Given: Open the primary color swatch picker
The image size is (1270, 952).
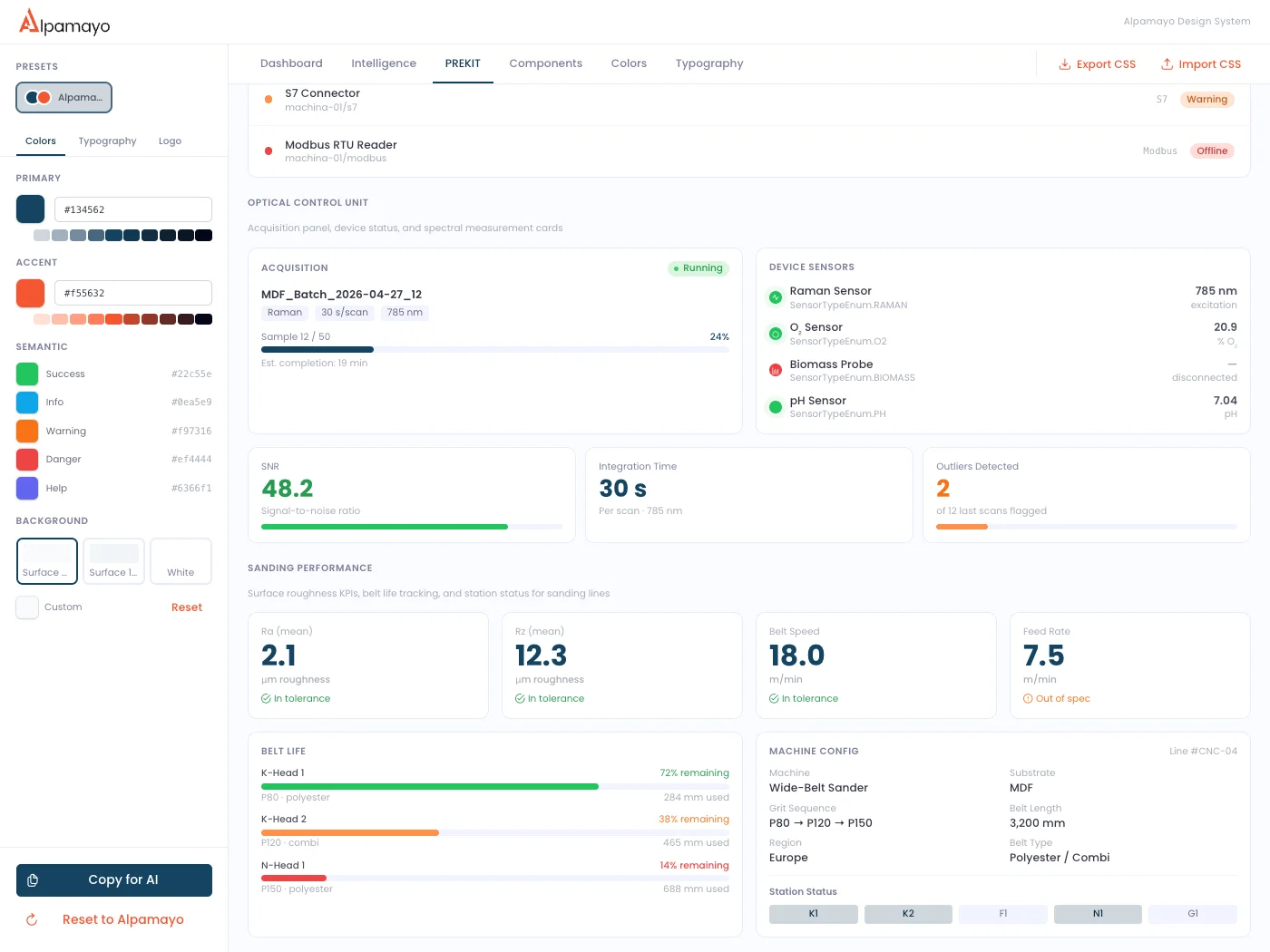Looking at the screenshot, I should point(30,209).
